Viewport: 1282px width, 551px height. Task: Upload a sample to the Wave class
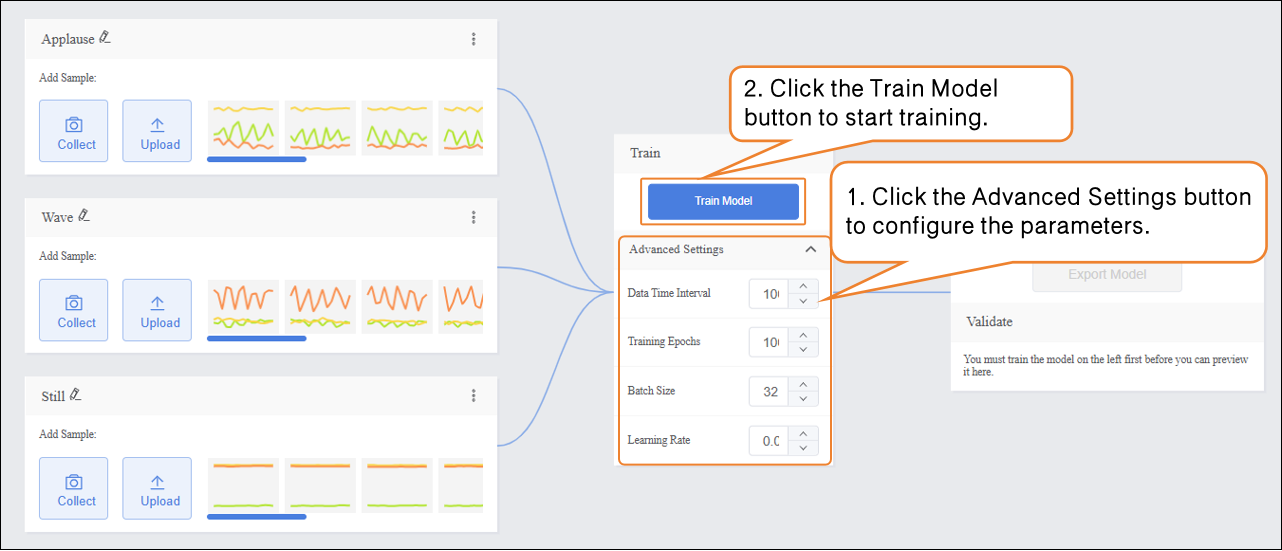point(157,309)
